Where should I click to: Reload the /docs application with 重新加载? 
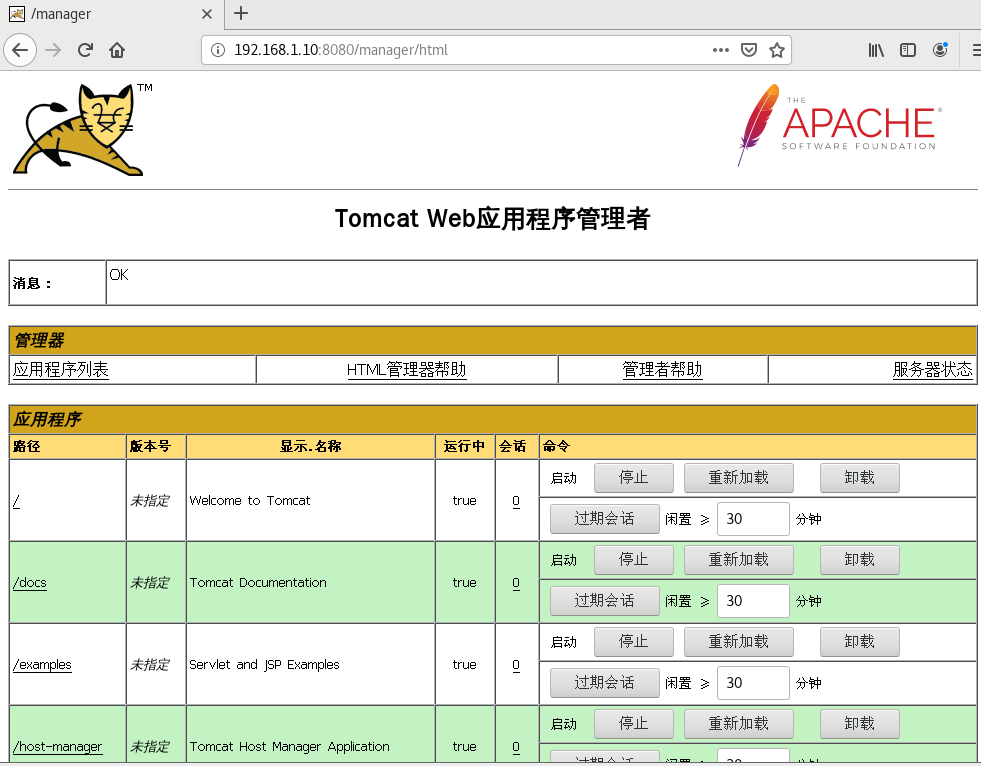pos(739,560)
